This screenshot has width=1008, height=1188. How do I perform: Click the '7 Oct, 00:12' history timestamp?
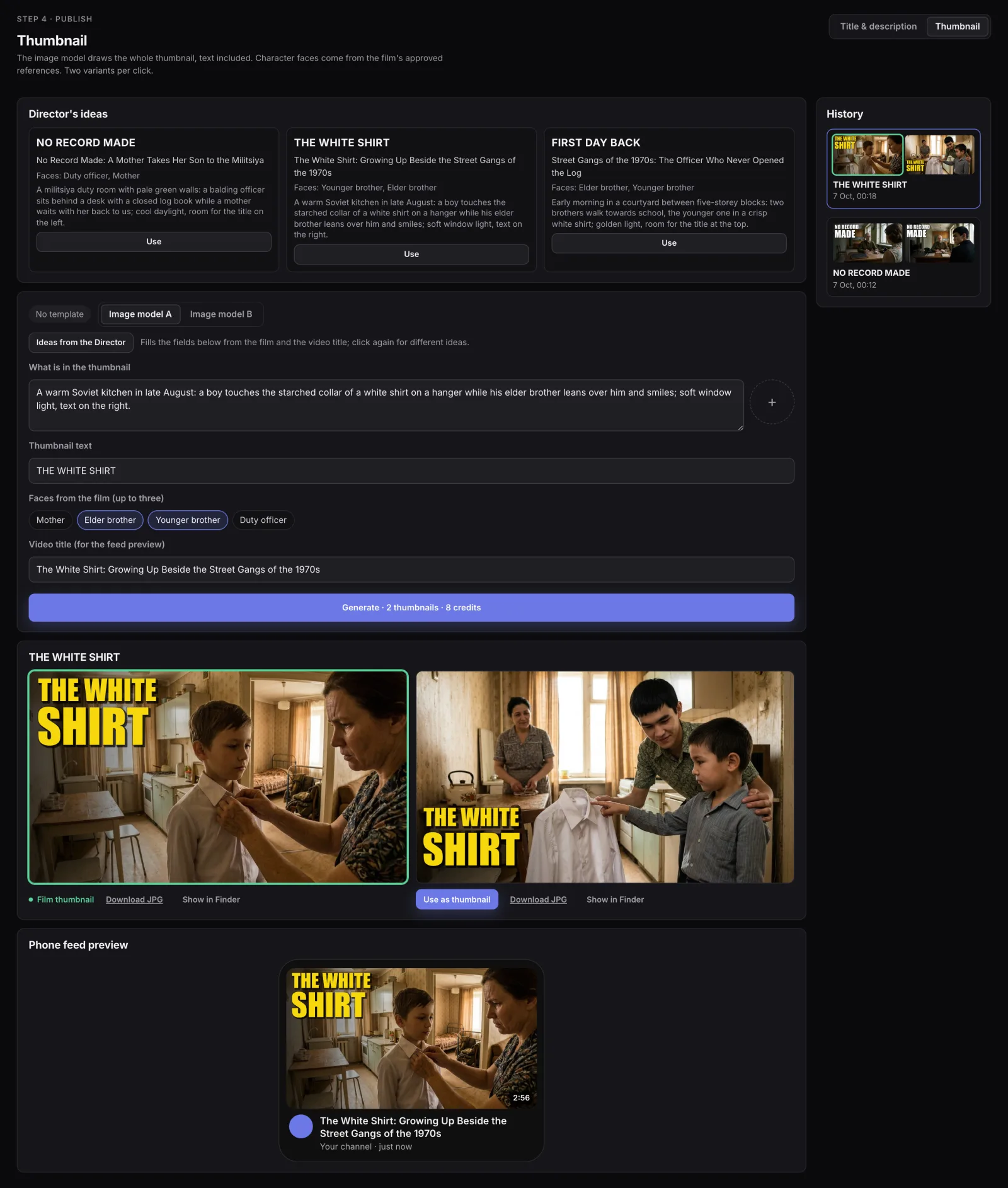point(854,285)
